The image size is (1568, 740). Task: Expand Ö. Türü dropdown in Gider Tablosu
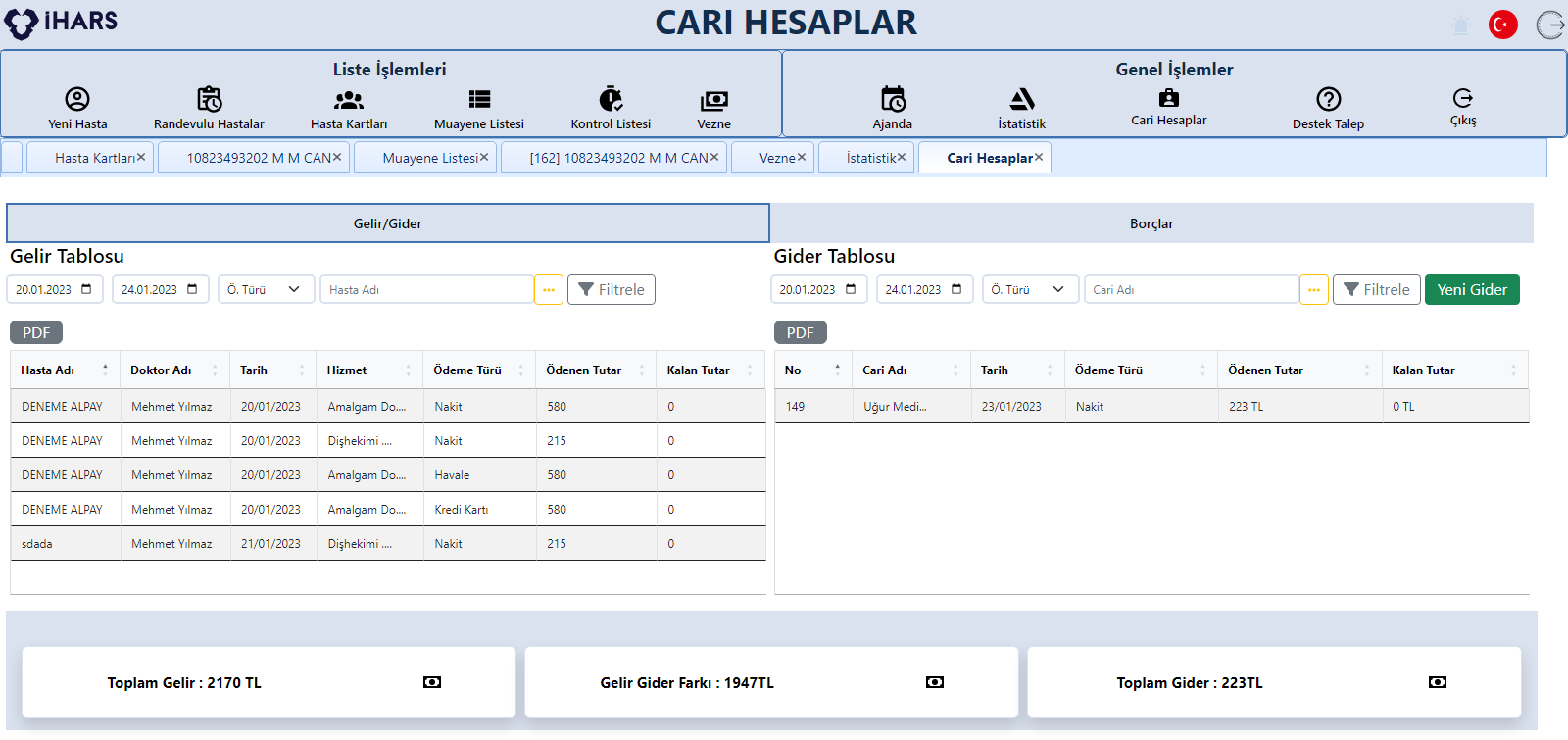pos(1030,290)
